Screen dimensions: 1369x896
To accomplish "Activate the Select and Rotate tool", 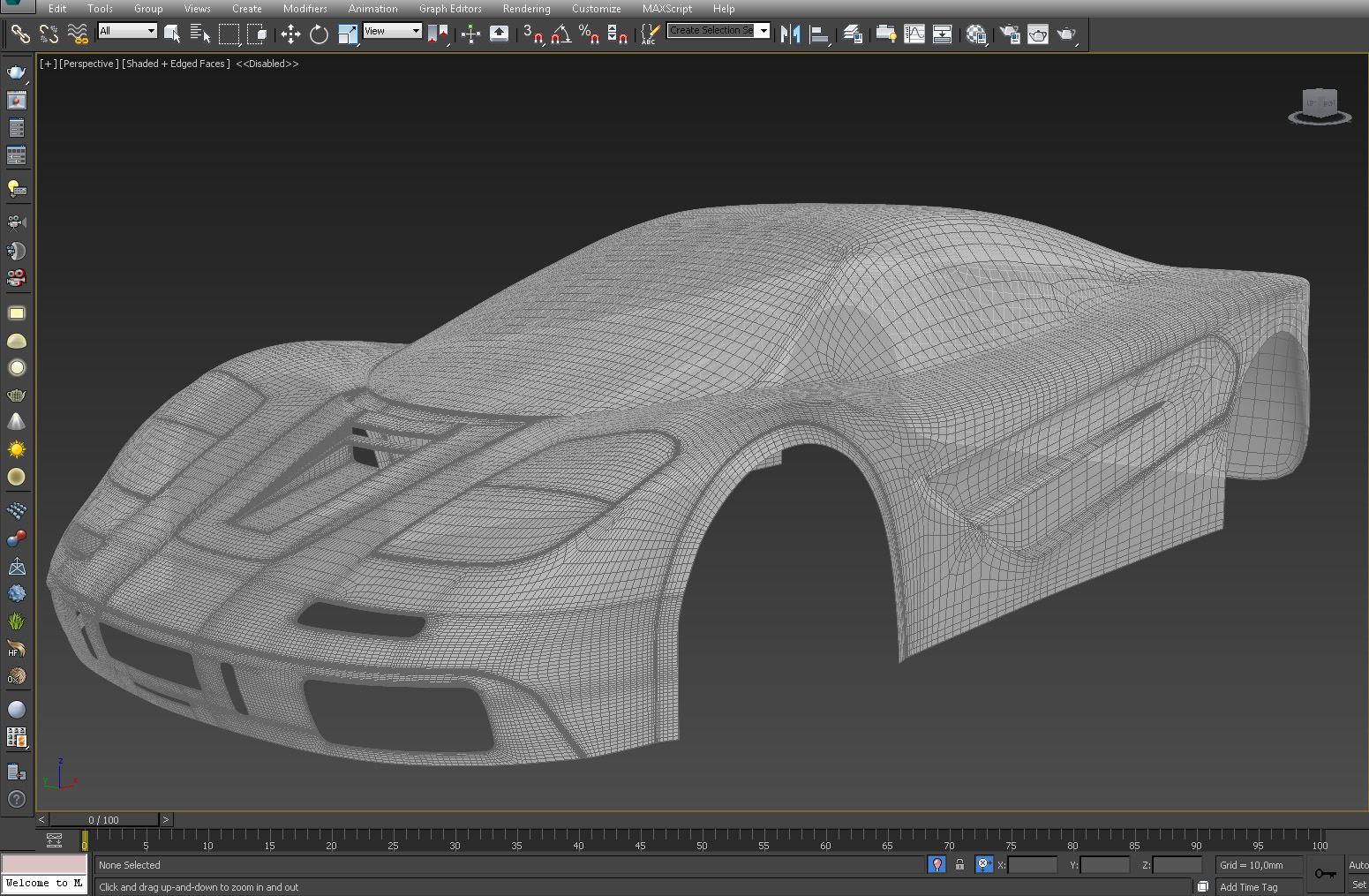I will (x=319, y=34).
